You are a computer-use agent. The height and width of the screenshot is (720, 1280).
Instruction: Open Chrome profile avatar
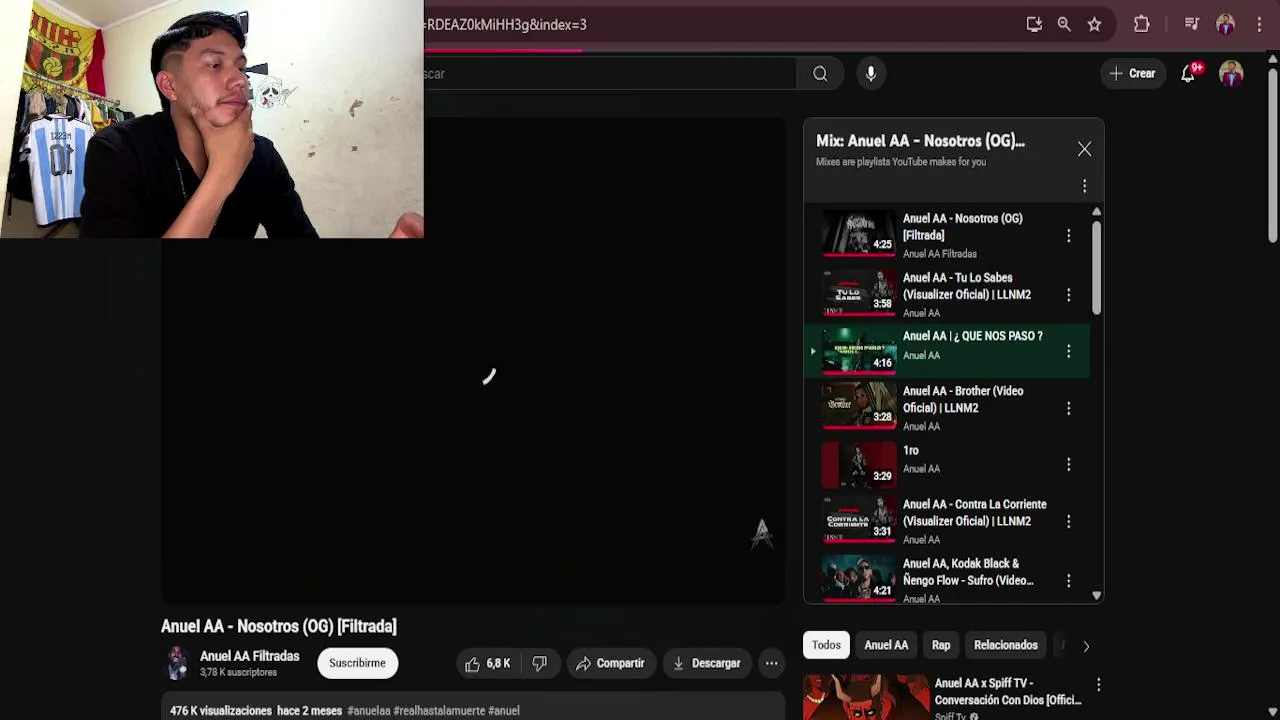pyautogui.click(x=1225, y=24)
